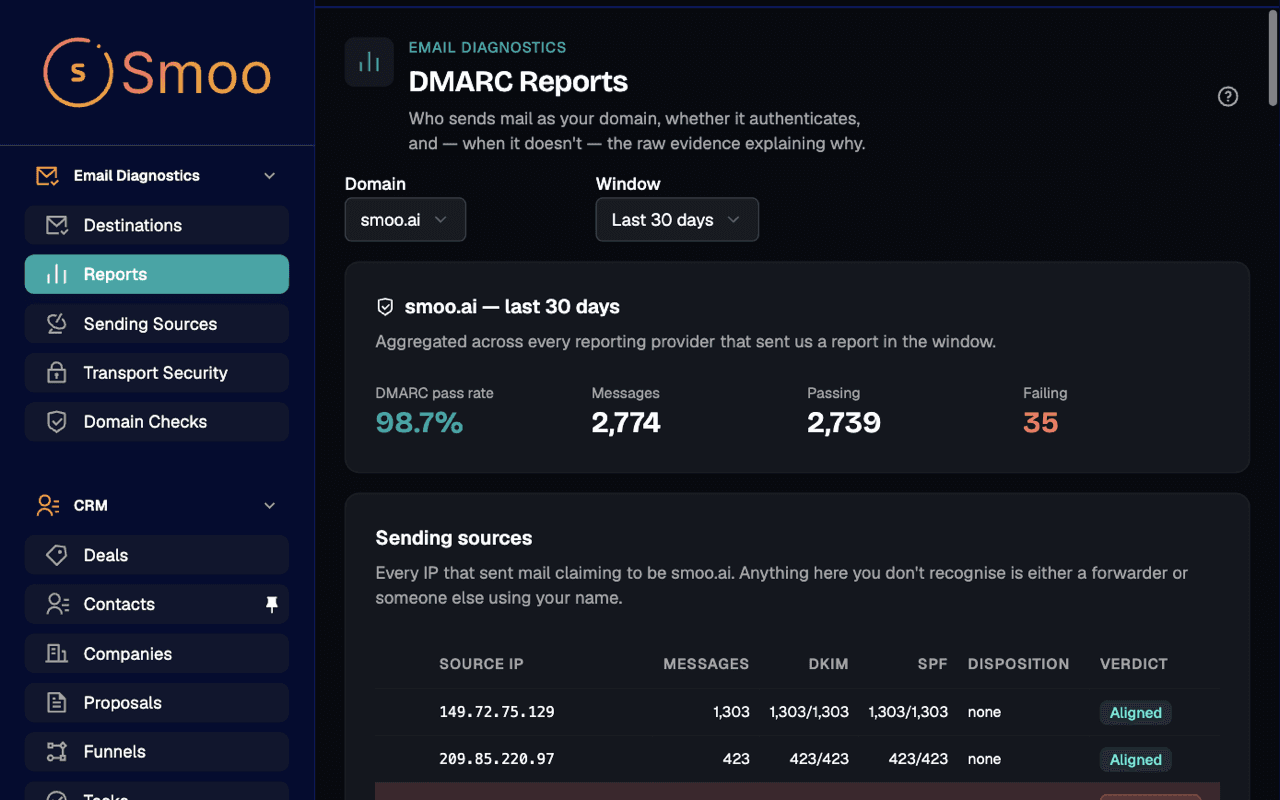Click the Aligned badge for 149.72.75.129

(x=1135, y=713)
